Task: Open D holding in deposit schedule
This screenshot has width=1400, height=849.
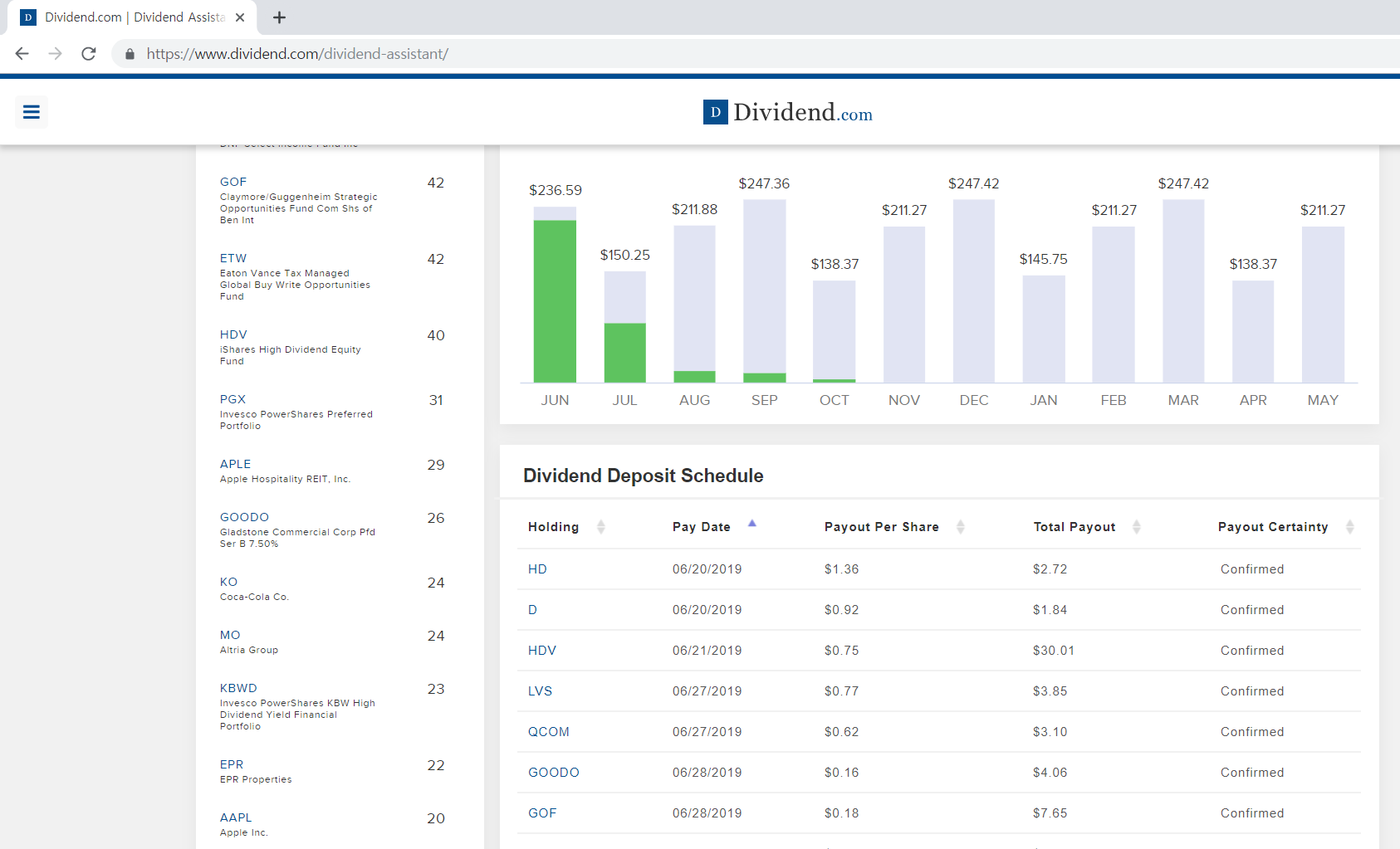Action: click(532, 610)
